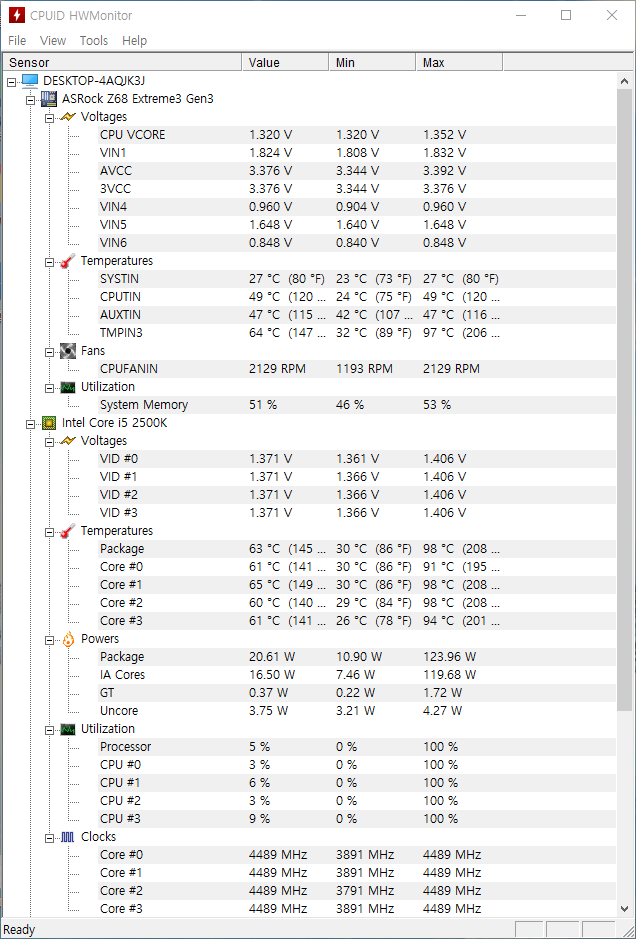Image resolution: width=636 pixels, height=939 pixels.
Task: Click the motherboard Utilization graph icon
Action: pos(68,387)
